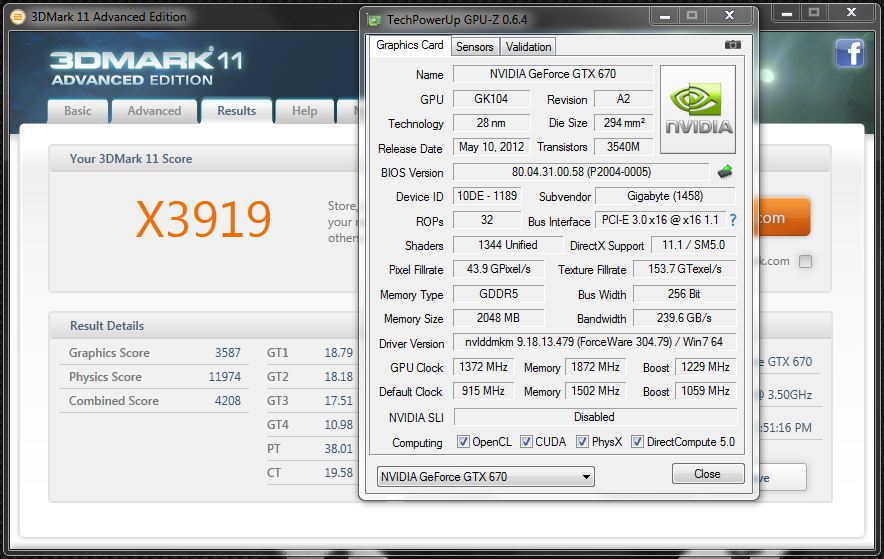Open the Validation tab
The width and height of the screenshot is (884, 559).
(x=528, y=47)
